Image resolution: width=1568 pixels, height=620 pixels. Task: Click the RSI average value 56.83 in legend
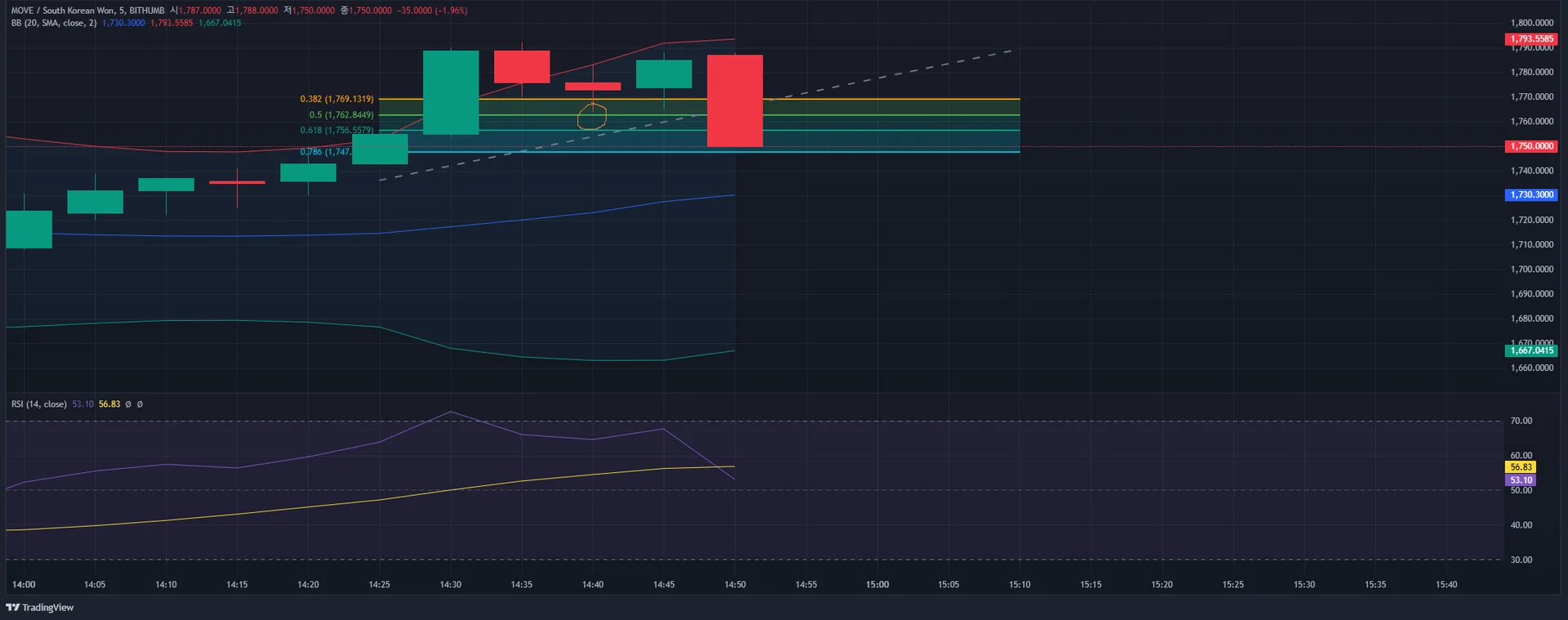pyautogui.click(x=109, y=404)
